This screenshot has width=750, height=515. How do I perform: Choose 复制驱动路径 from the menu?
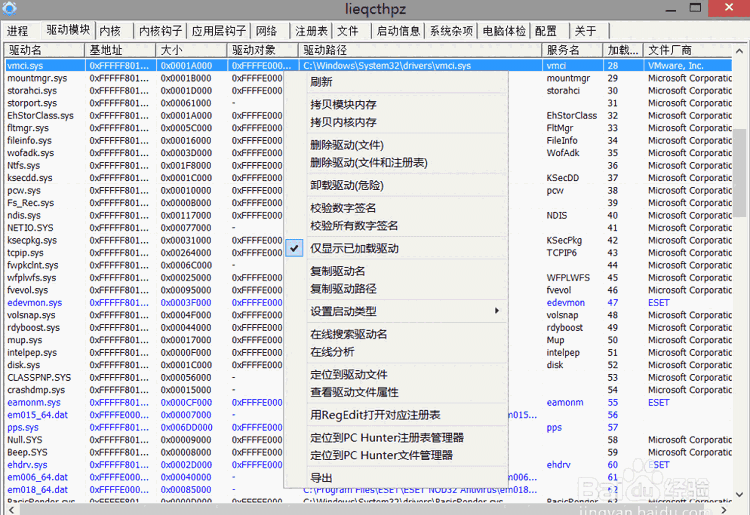coord(343,289)
